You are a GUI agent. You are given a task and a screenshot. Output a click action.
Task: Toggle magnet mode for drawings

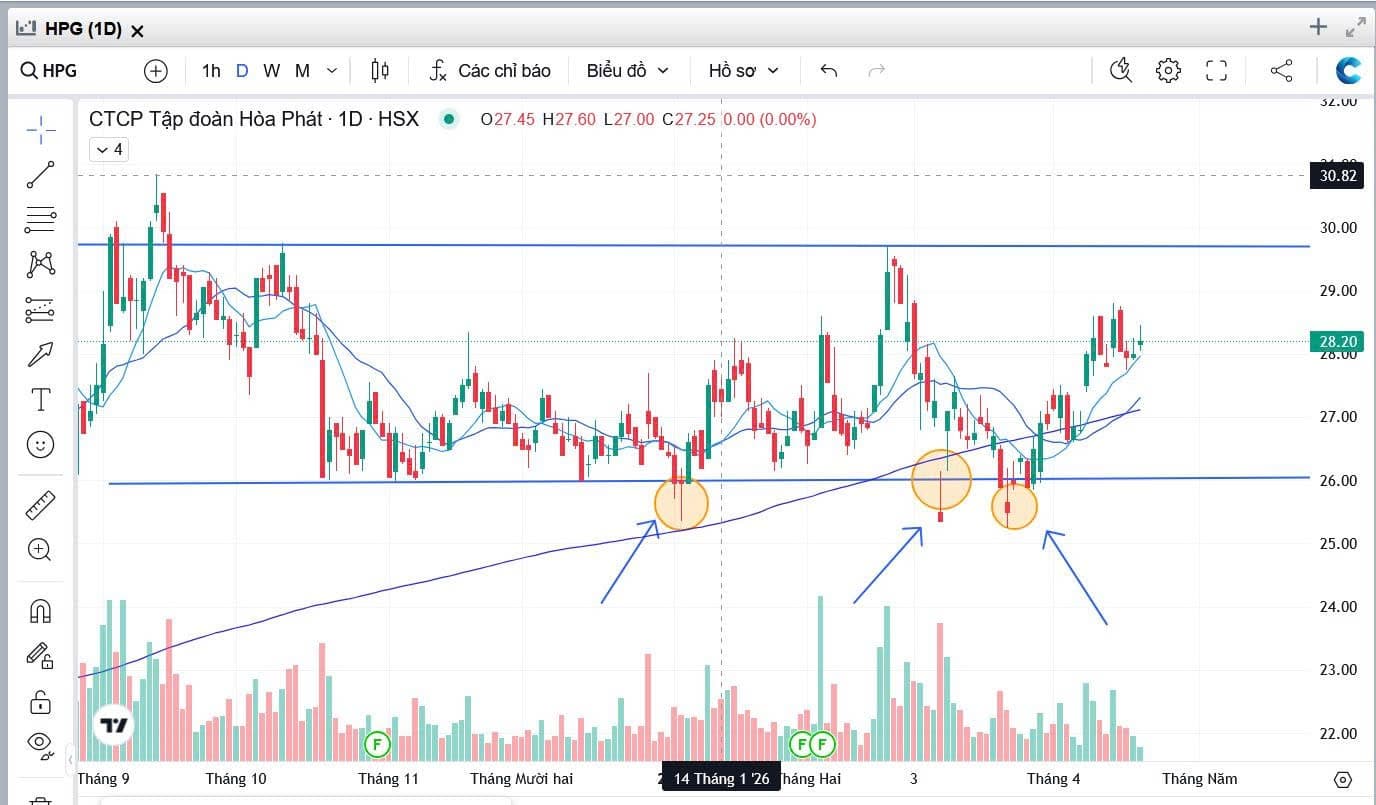41,611
